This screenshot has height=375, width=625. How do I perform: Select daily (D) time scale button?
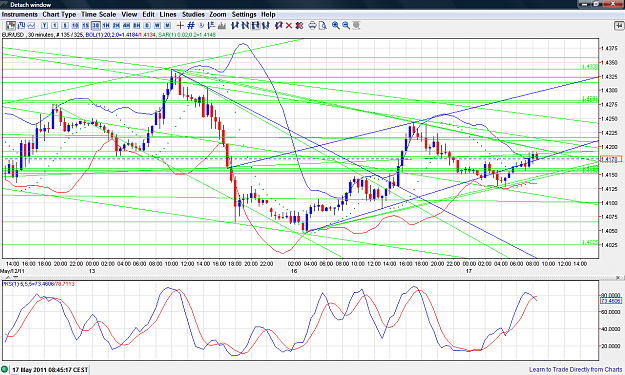[147, 26]
